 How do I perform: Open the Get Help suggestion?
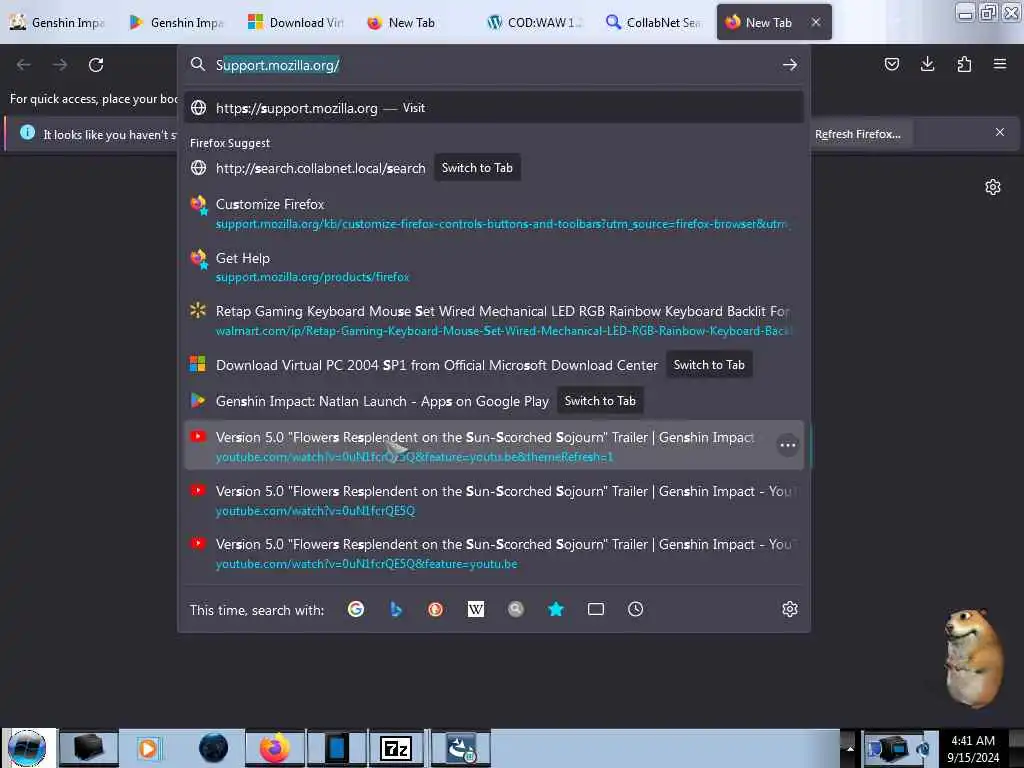pyautogui.click(x=494, y=267)
